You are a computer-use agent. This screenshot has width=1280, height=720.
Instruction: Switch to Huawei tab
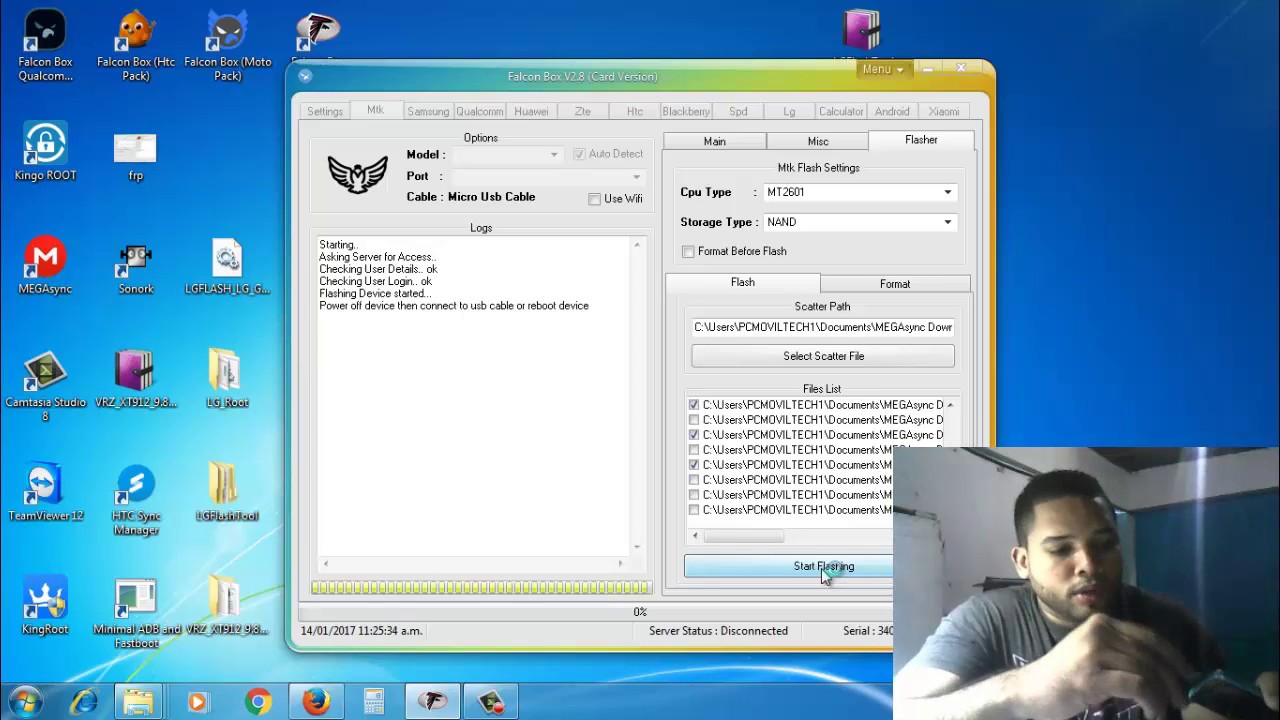coord(531,111)
